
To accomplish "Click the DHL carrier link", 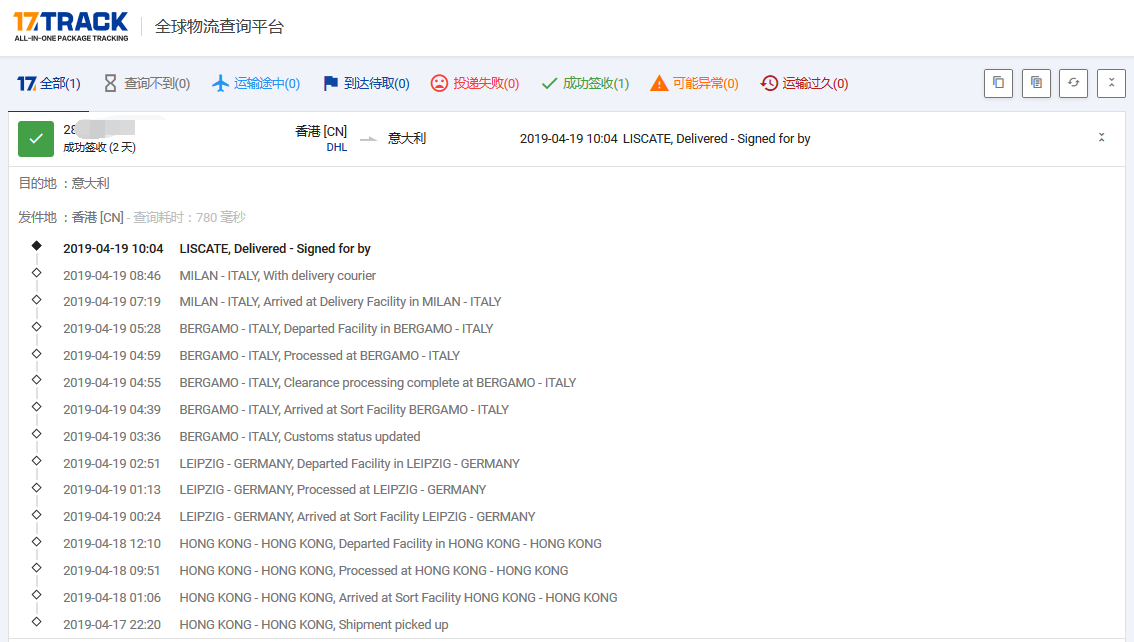I will 336,148.
